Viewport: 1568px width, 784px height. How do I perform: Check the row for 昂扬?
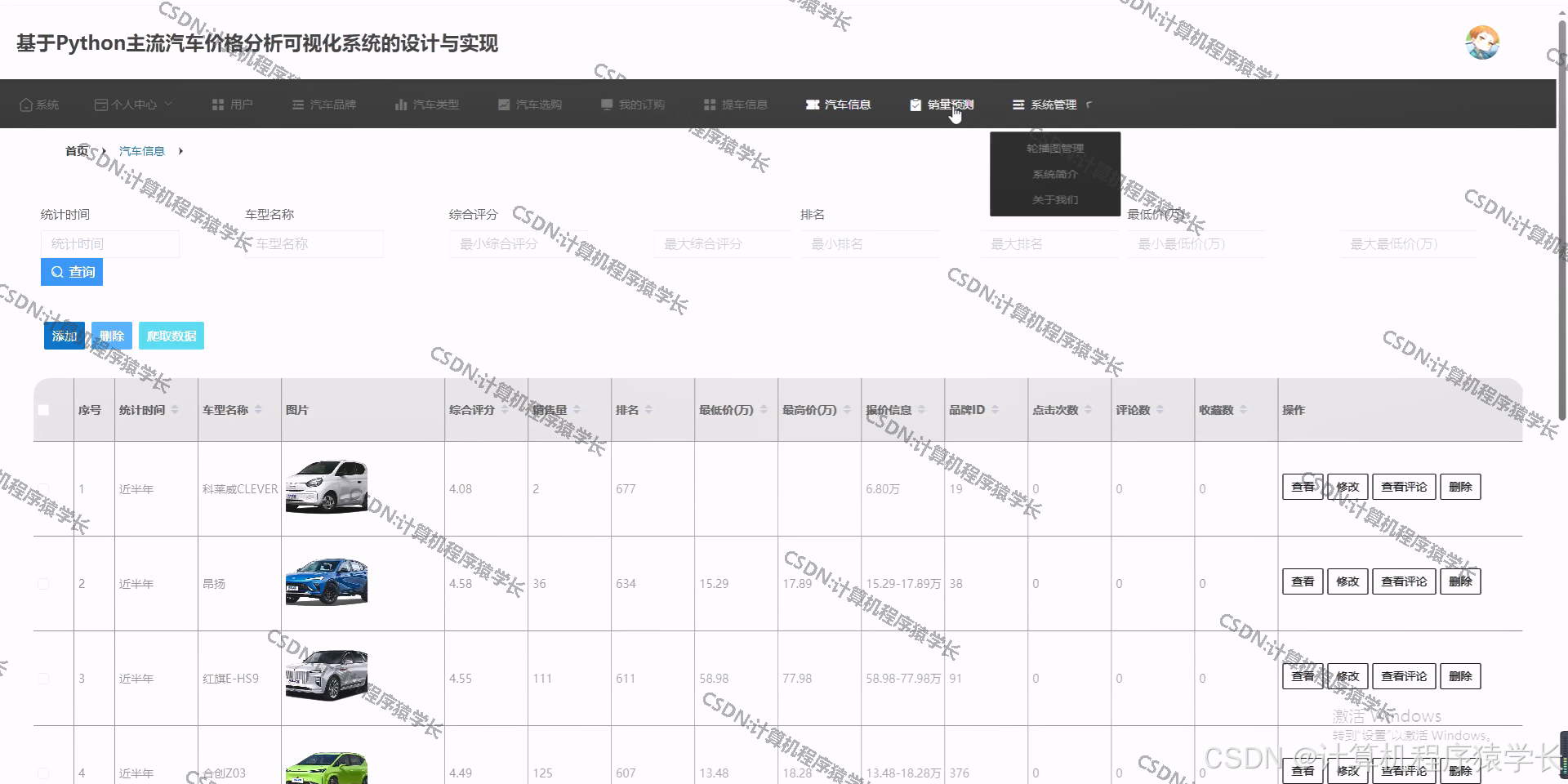(x=43, y=584)
